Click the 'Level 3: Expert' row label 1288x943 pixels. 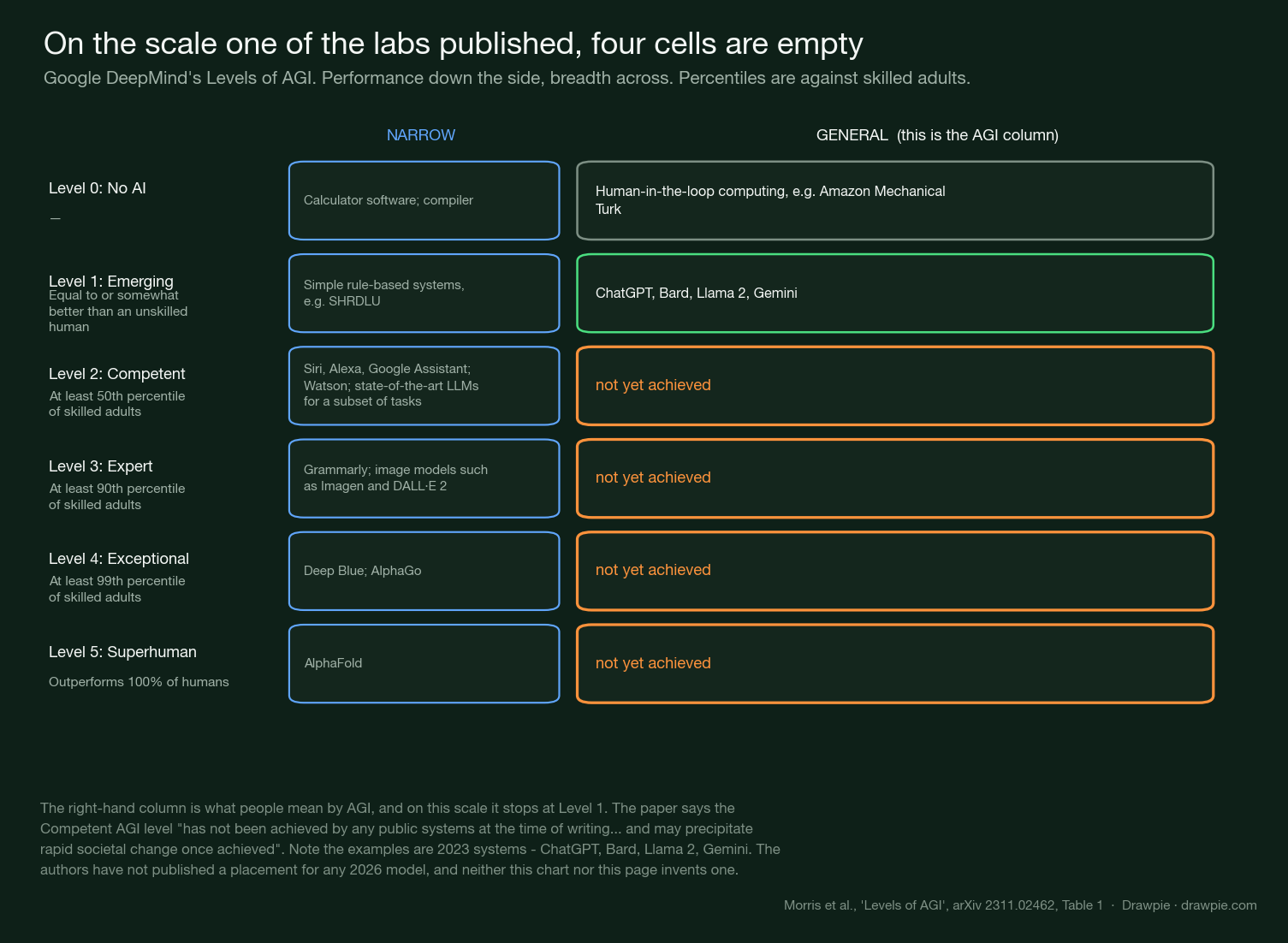pyautogui.click(x=101, y=466)
